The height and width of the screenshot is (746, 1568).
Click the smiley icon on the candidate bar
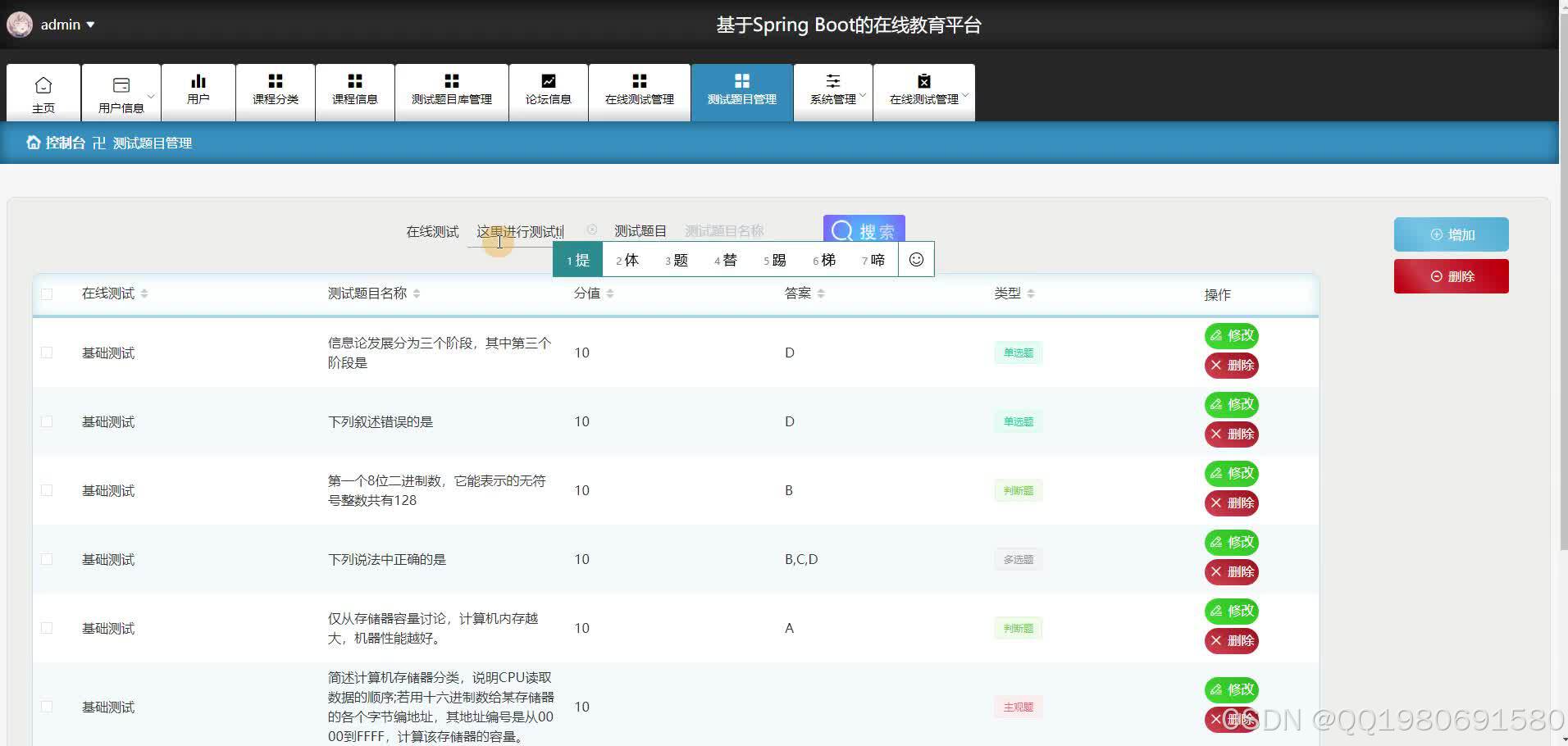[916, 259]
